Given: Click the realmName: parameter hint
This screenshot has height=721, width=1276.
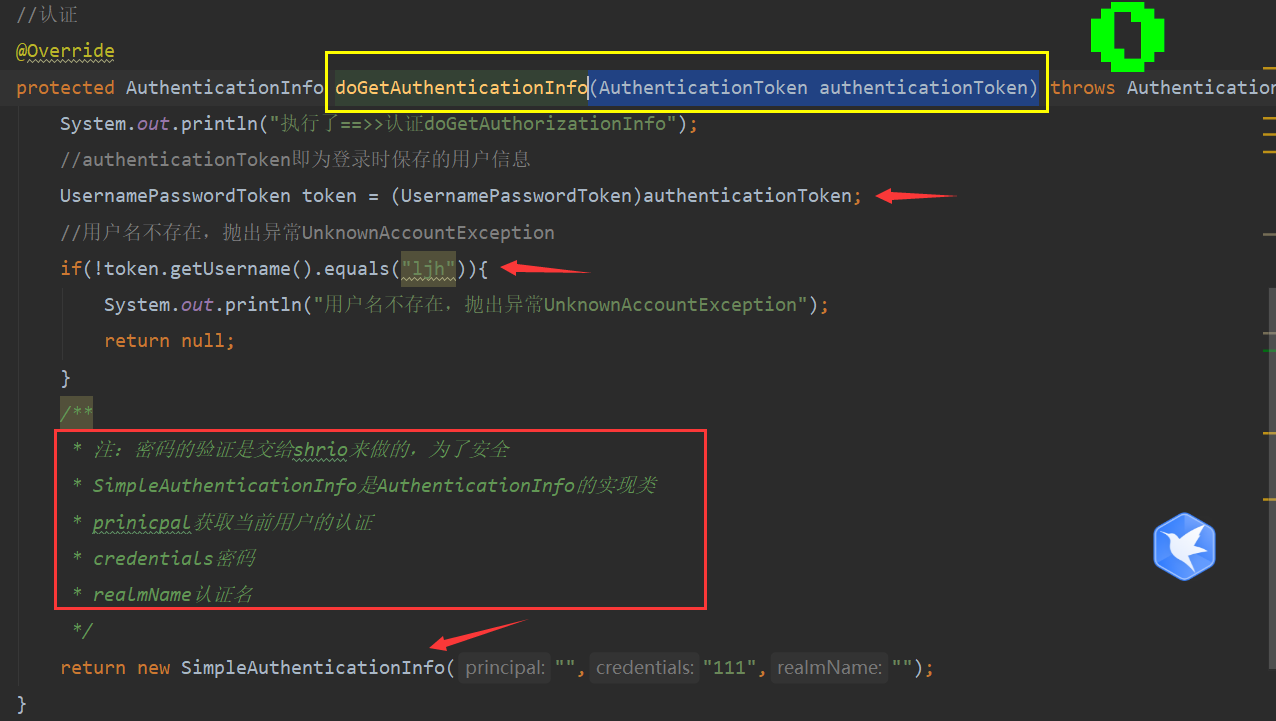Looking at the screenshot, I should pyautogui.click(x=829, y=667).
